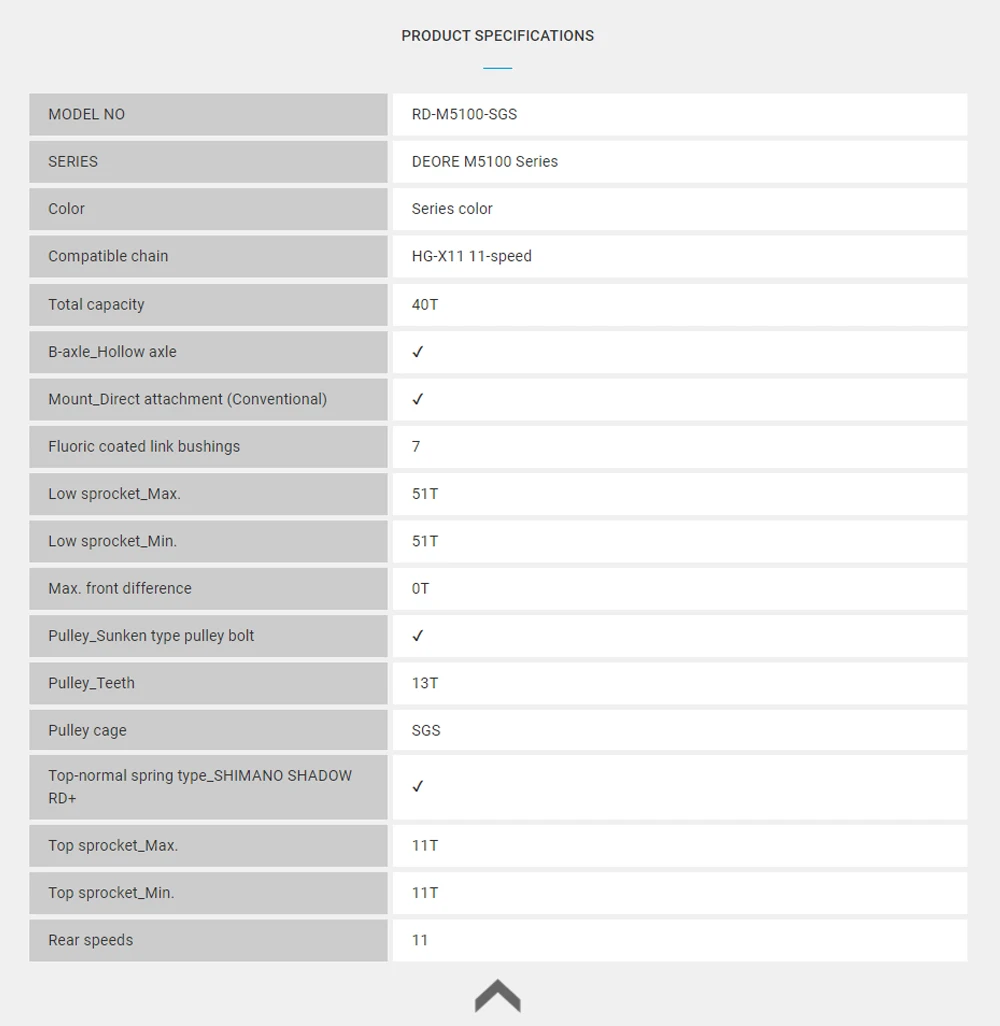
Task: Click the DEORE M5100 Series value
Action: pos(484,162)
